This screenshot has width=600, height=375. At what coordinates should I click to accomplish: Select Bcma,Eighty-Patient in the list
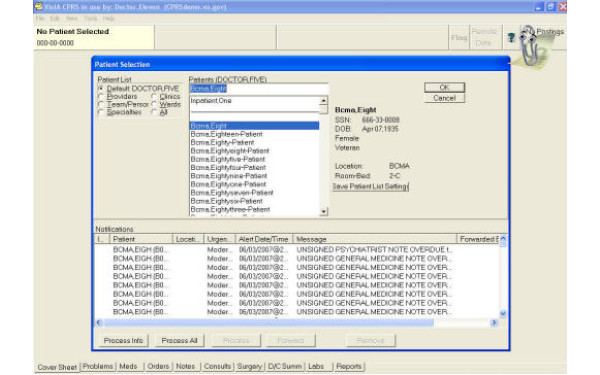[x=254, y=142]
